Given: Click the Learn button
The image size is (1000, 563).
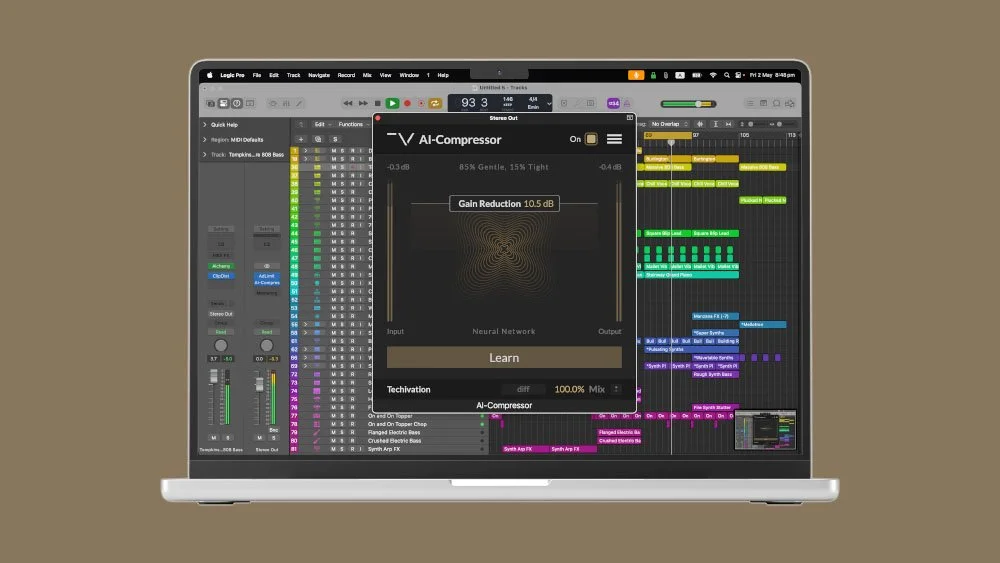Looking at the screenshot, I should point(504,358).
